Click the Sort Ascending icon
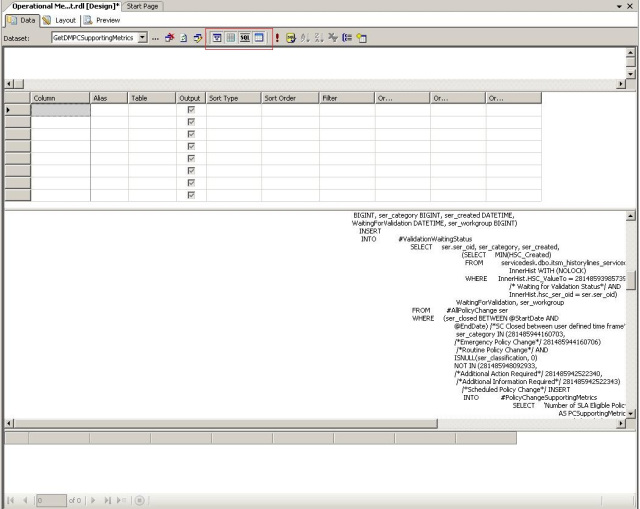Screen dimensions: 640x509 pyautogui.click(x=305, y=38)
